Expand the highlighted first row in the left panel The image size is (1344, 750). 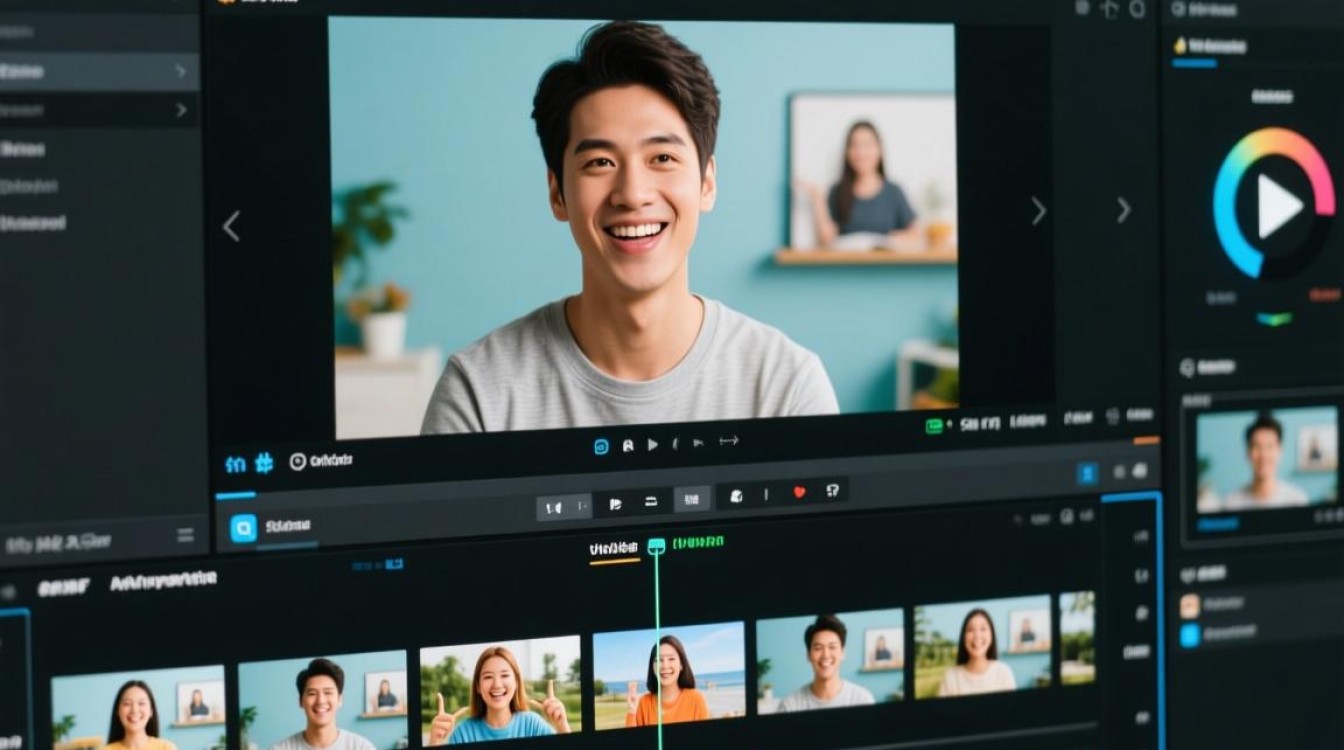pyautogui.click(x=180, y=71)
